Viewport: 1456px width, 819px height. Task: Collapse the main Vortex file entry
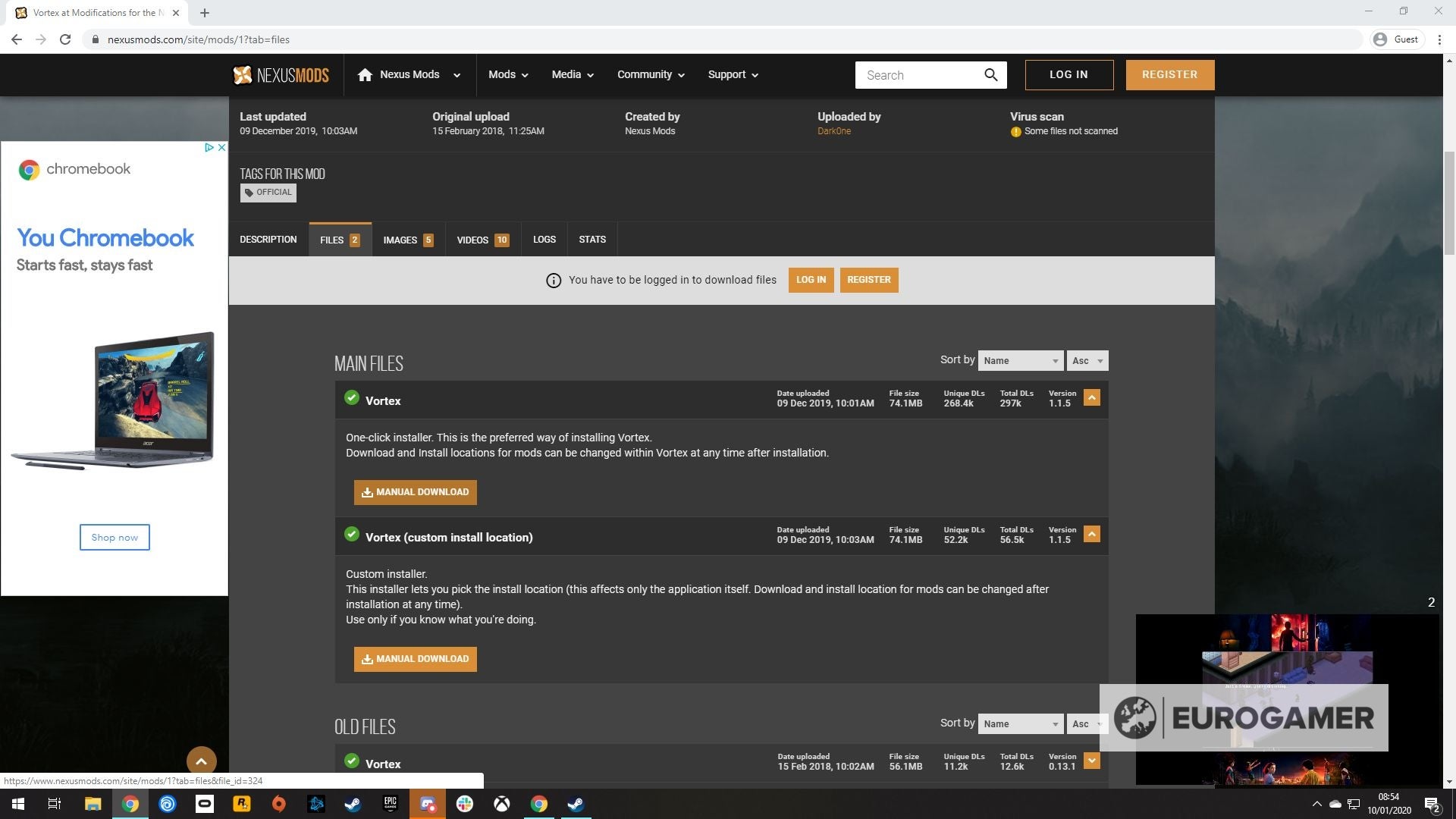1091,397
